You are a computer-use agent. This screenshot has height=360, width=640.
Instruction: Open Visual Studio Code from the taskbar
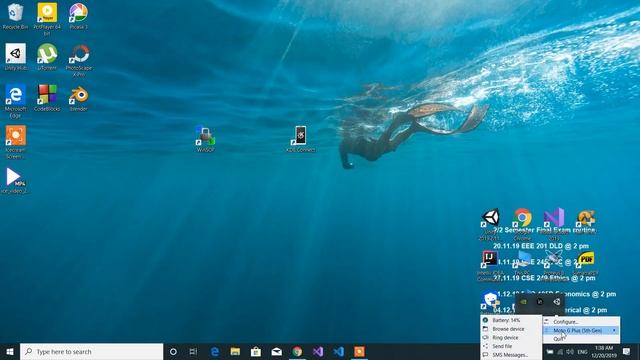339,351
